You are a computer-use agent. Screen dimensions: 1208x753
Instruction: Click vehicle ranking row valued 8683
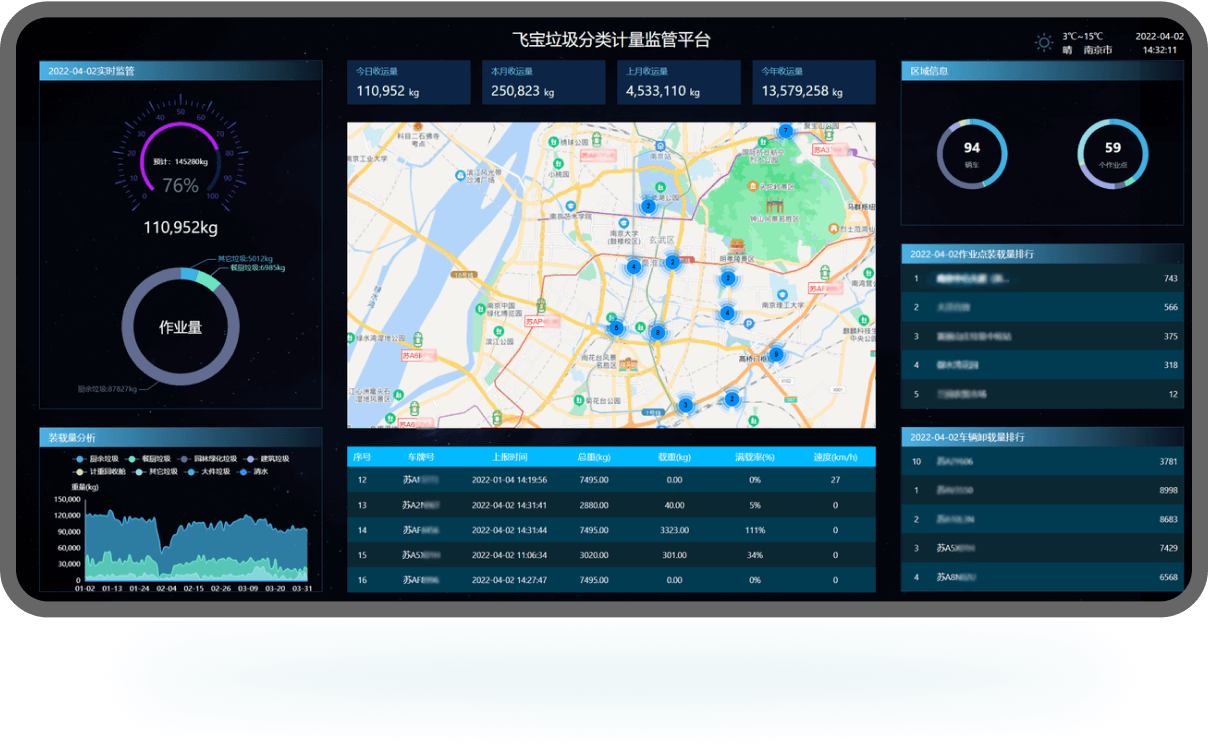pos(1042,519)
